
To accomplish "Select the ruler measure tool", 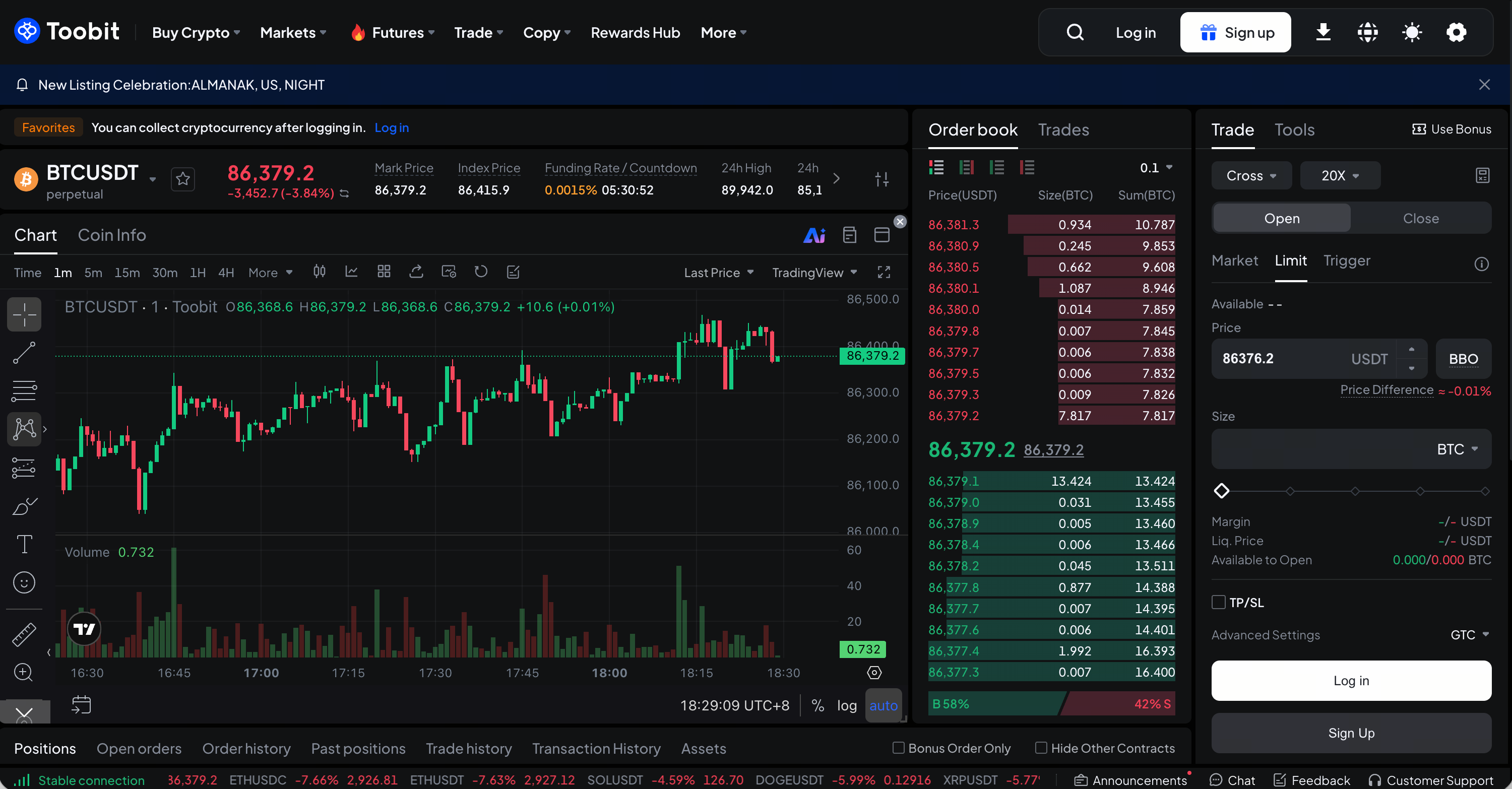I will 24,634.
